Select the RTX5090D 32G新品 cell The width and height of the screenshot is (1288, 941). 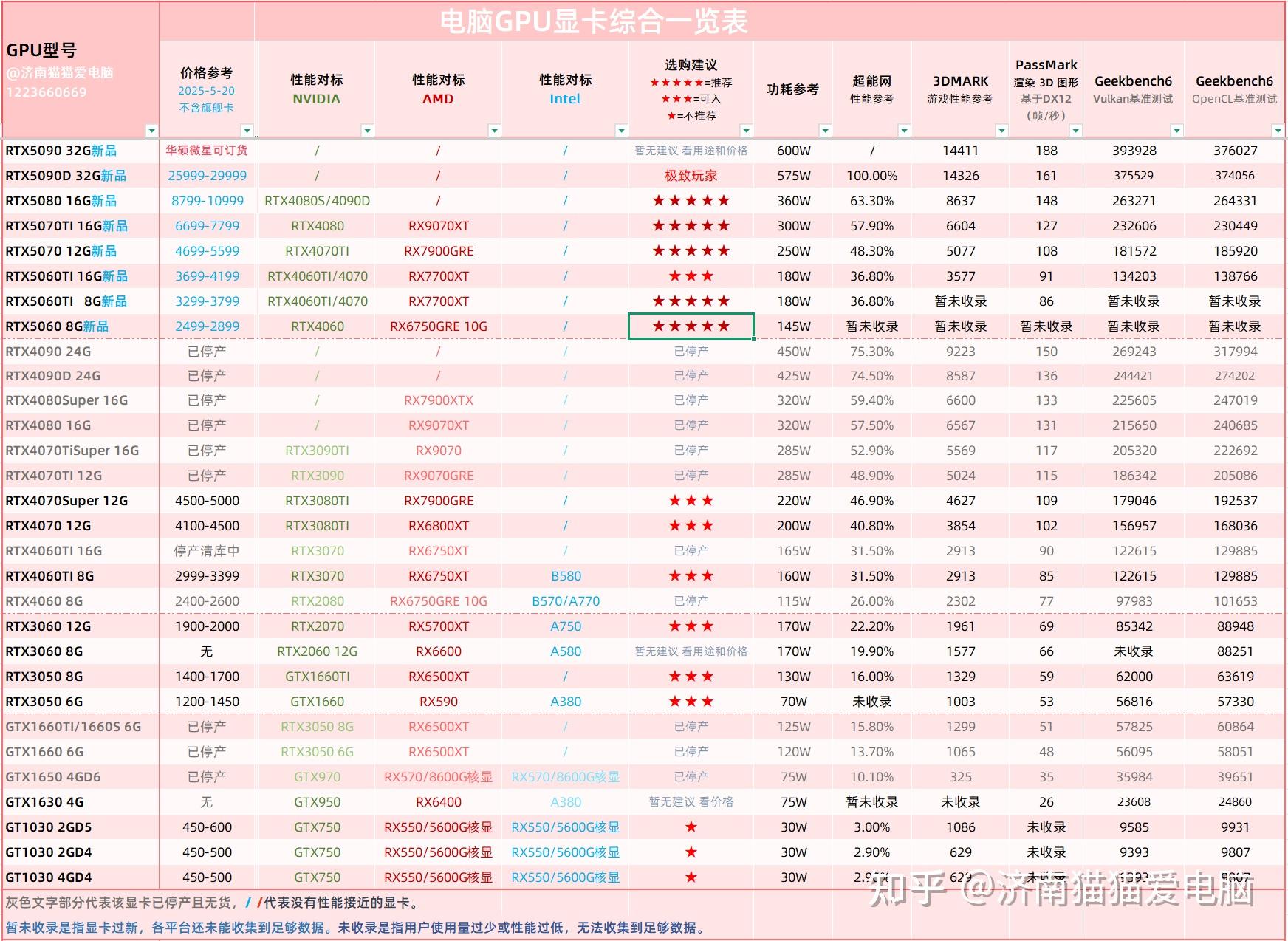[80, 176]
